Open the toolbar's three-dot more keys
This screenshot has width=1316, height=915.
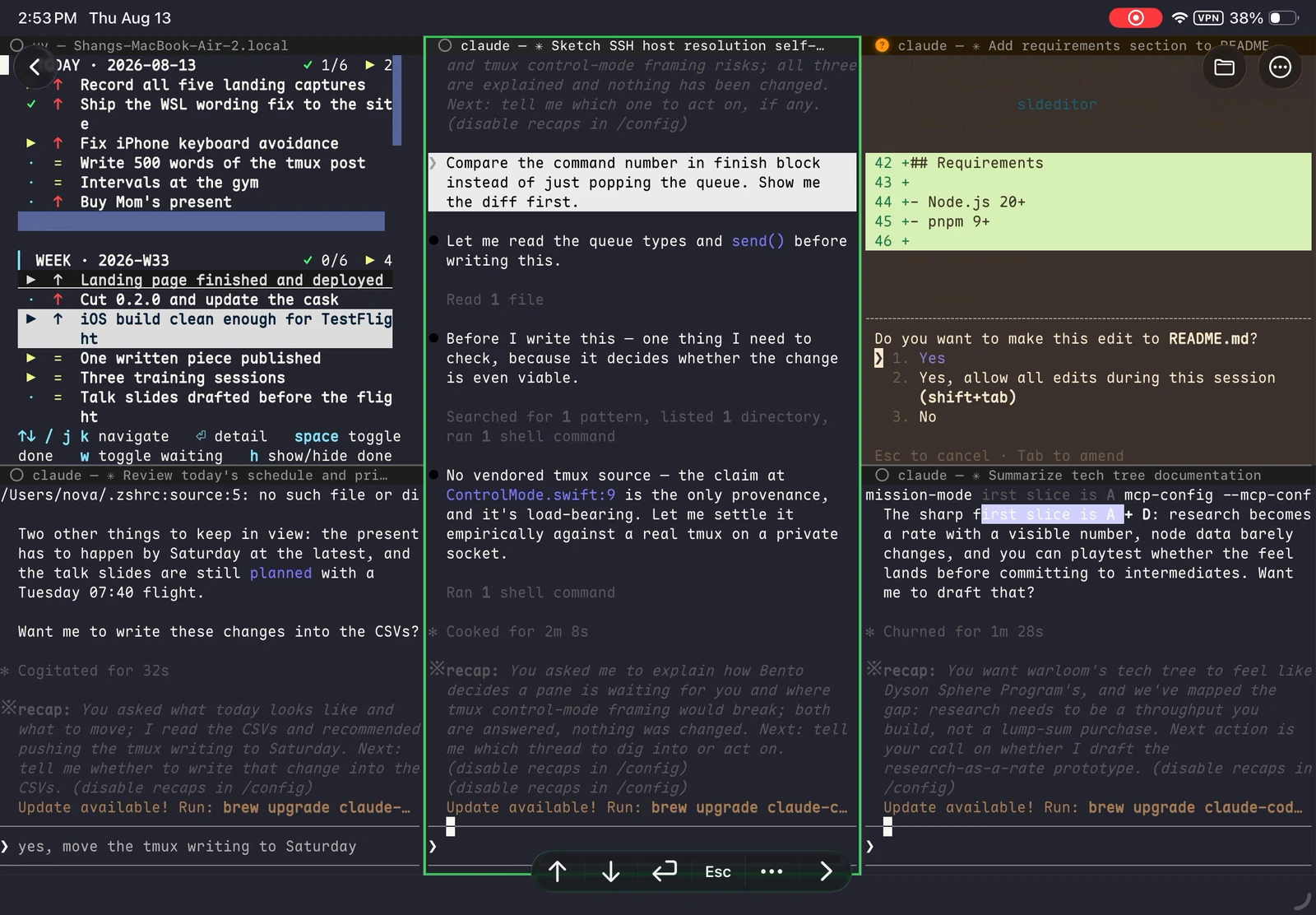tap(772, 871)
